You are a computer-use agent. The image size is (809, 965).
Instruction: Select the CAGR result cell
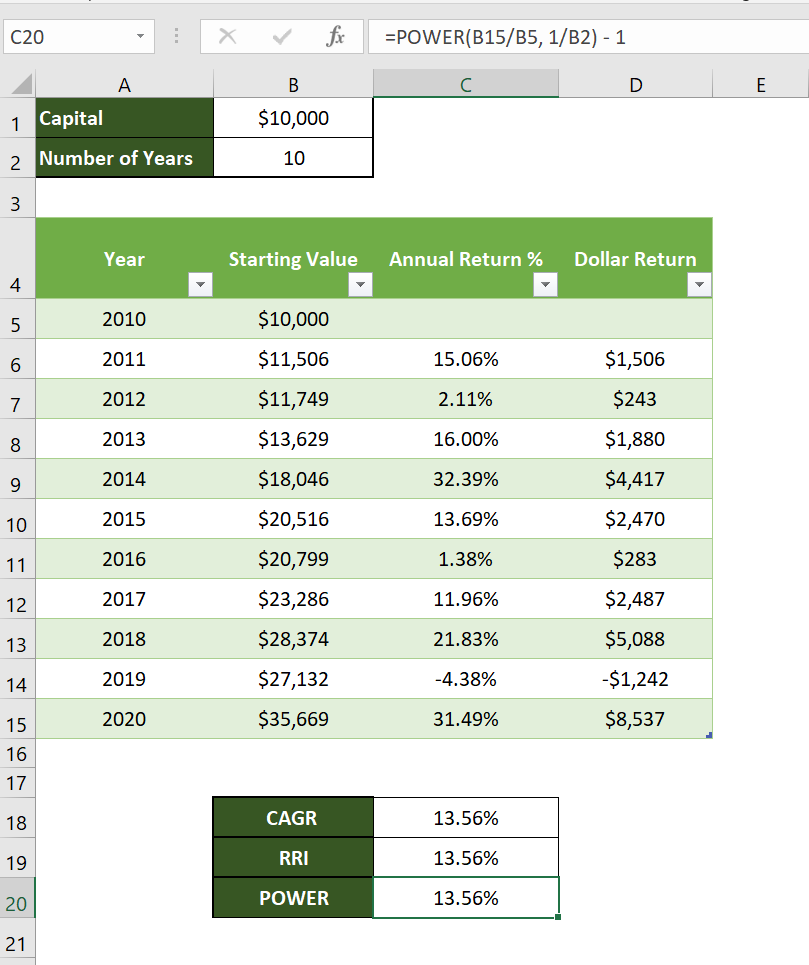pyautogui.click(x=466, y=817)
